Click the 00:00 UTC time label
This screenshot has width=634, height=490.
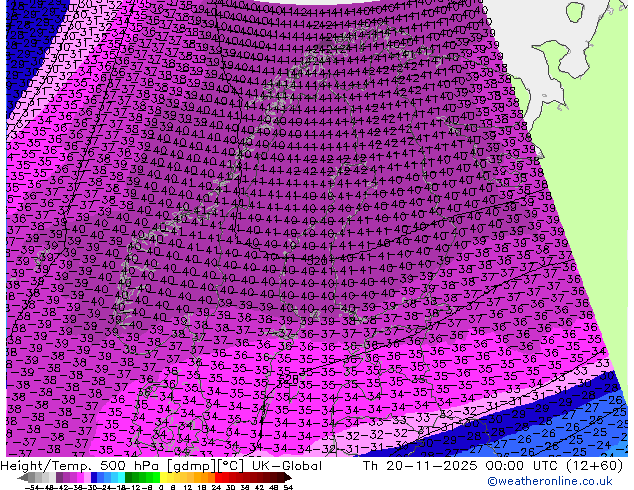coord(498,466)
